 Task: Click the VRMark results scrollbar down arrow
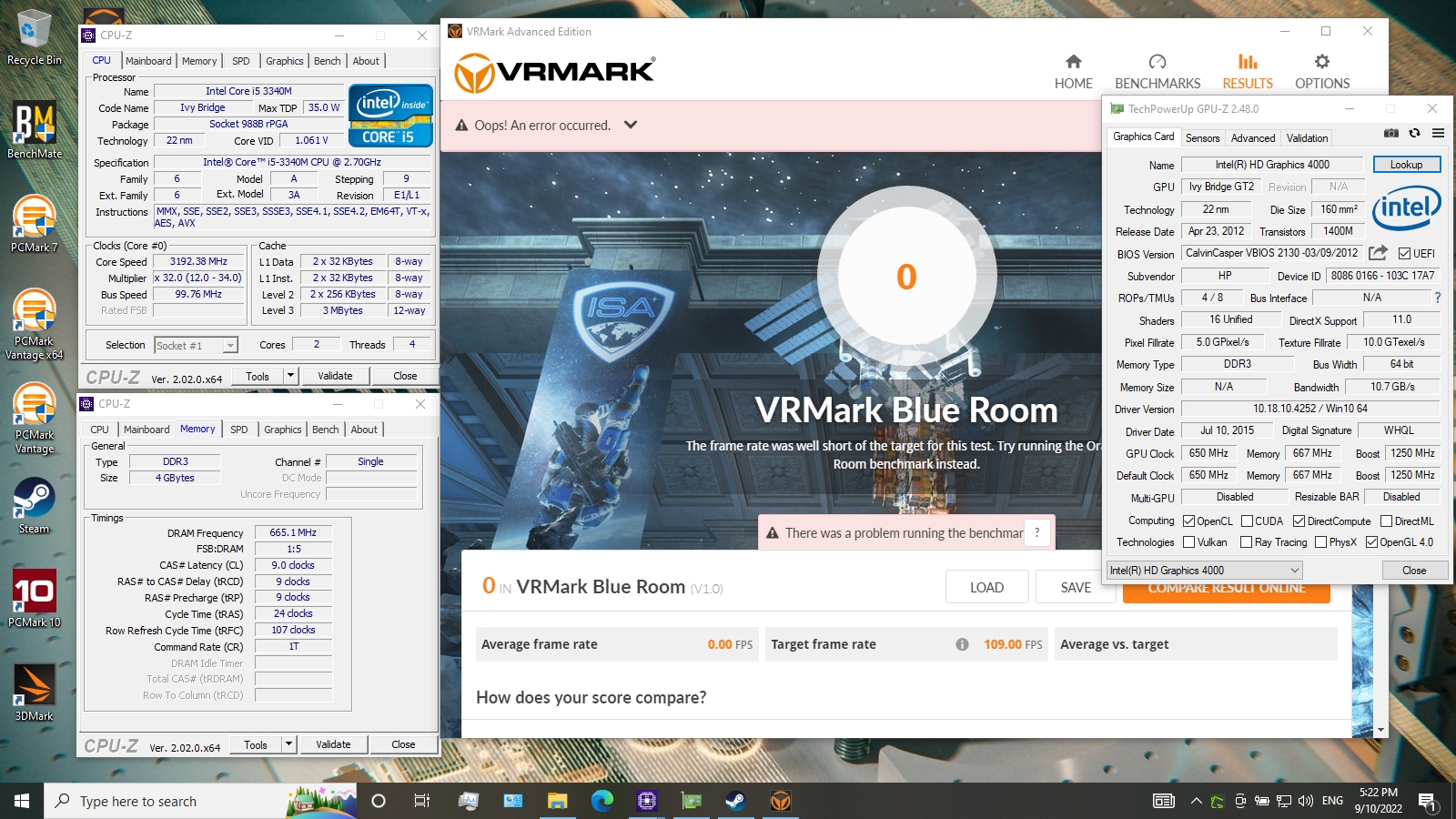1380,730
